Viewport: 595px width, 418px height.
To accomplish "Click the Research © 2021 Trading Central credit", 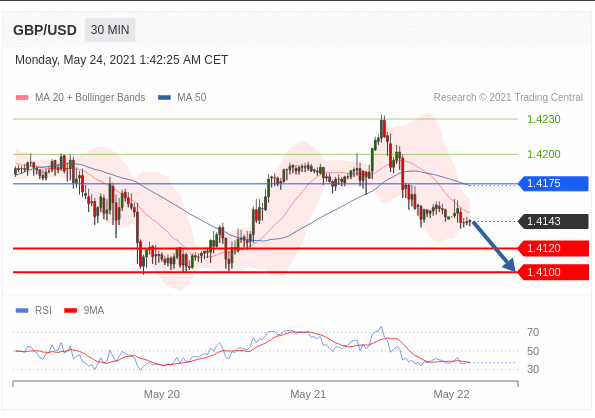I will coord(508,98).
